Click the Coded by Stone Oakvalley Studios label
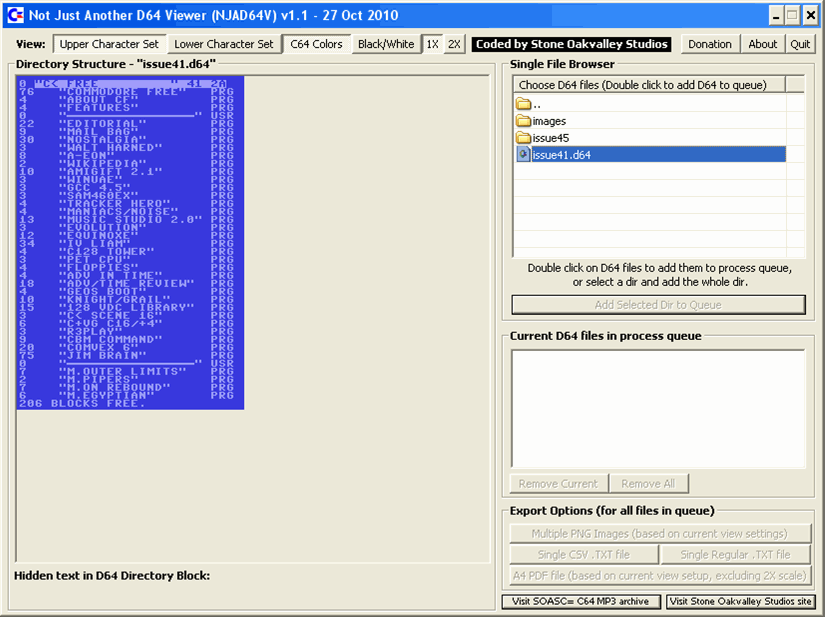 pos(572,44)
